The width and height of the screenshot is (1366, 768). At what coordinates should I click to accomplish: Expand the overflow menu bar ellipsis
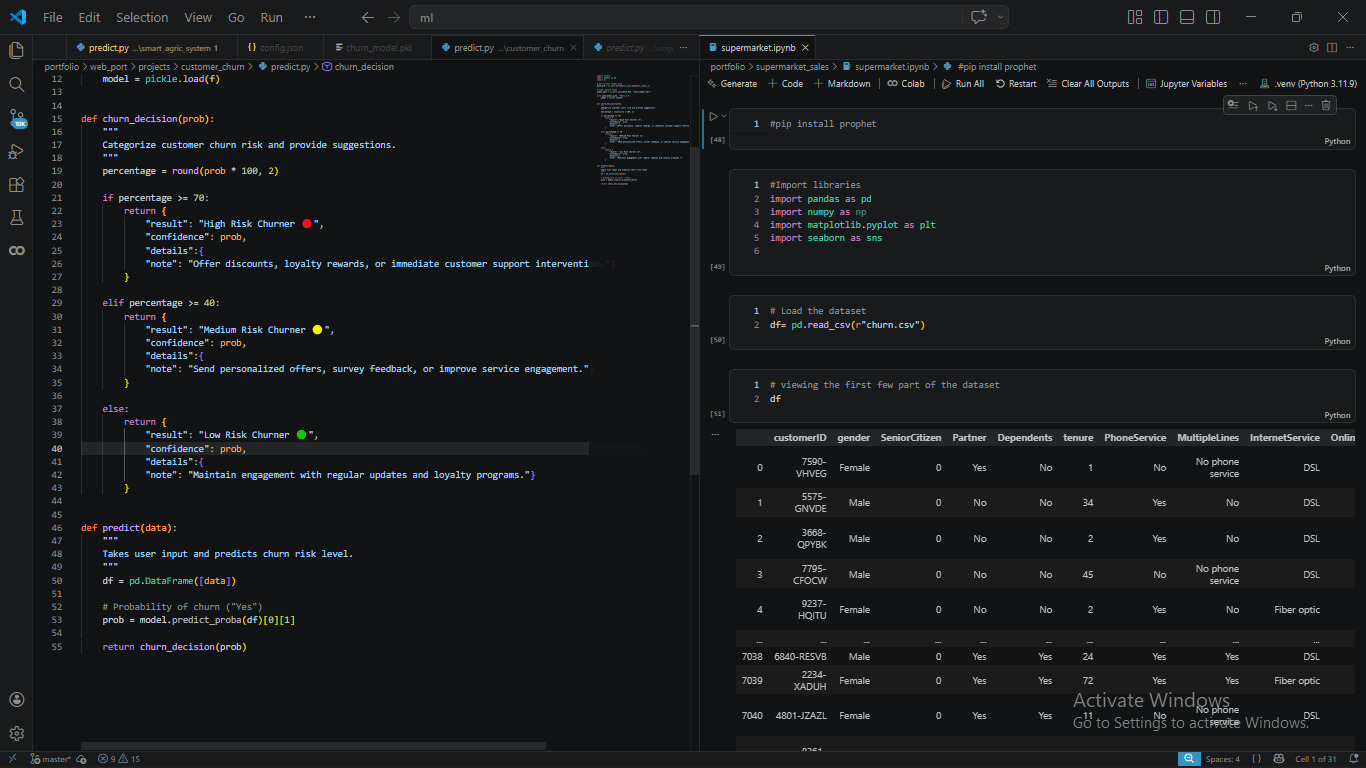coord(309,17)
